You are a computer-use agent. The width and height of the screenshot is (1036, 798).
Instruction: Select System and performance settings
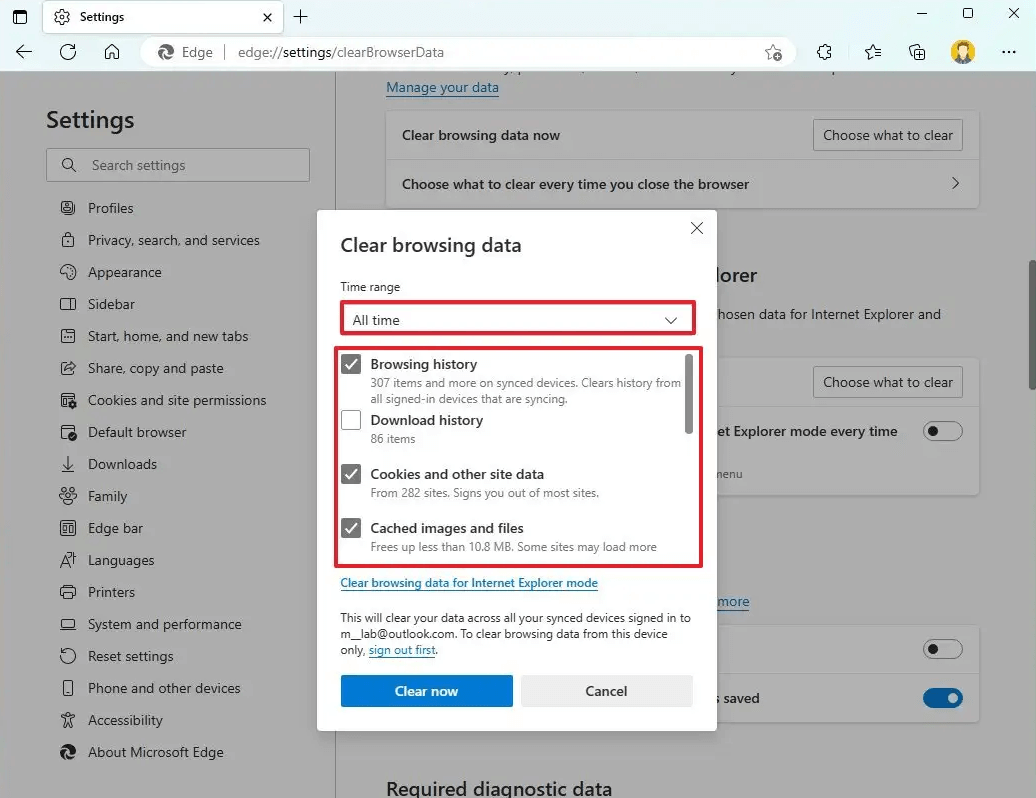pyautogui.click(x=164, y=624)
